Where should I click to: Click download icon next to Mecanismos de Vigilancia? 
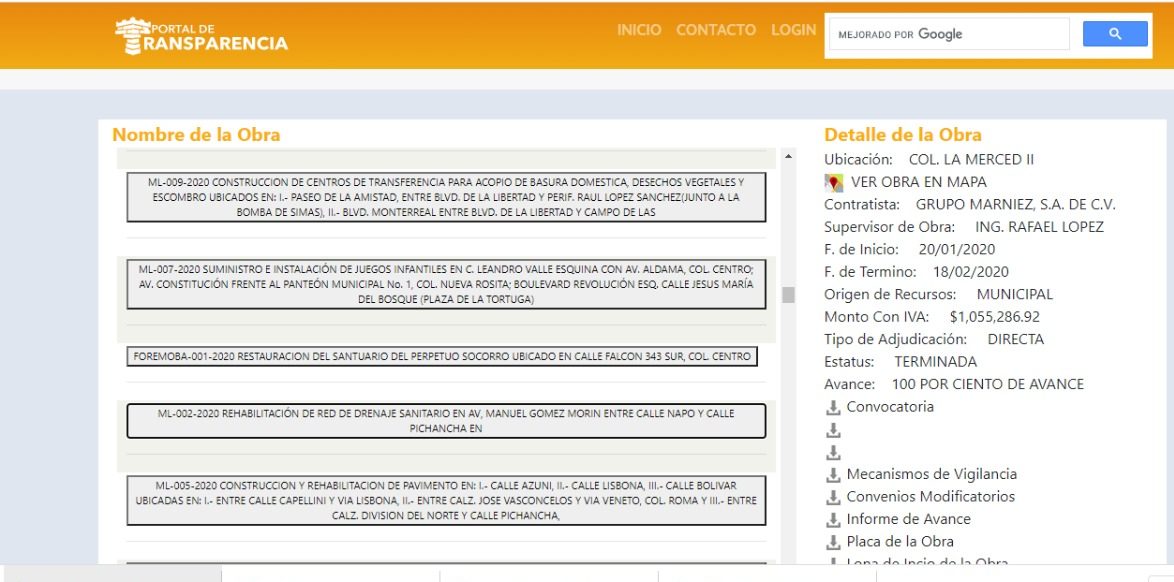coord(833,475)
